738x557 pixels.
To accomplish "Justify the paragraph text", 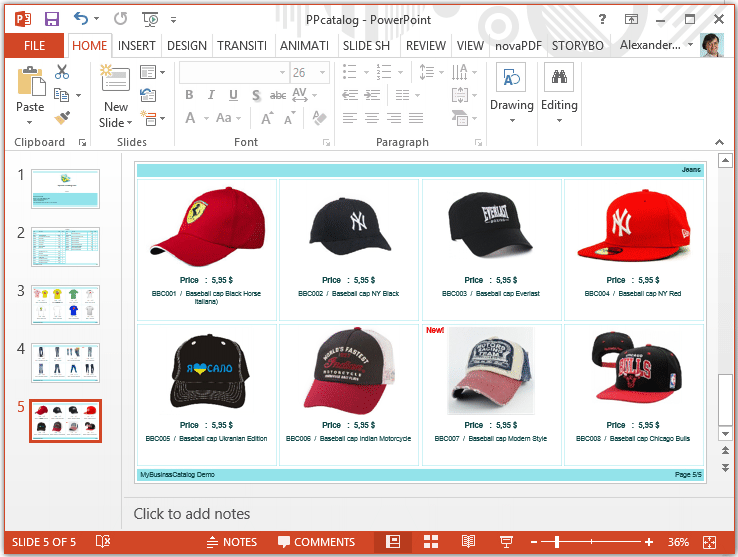I will click(x=416, y=117).
